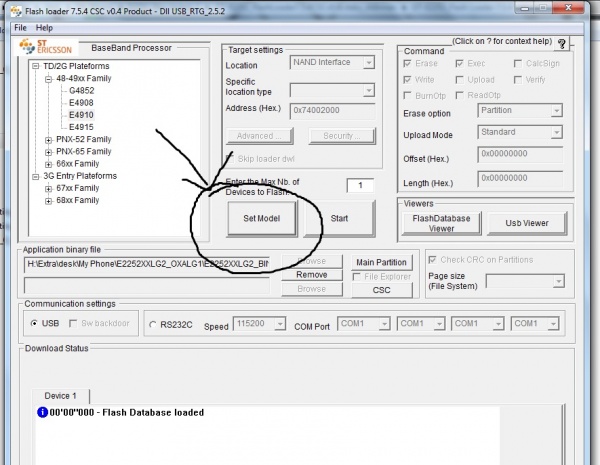This screenshot has width=600, height=465.
Task: Click the ST Ericsson logo
Action: point(46,47)
